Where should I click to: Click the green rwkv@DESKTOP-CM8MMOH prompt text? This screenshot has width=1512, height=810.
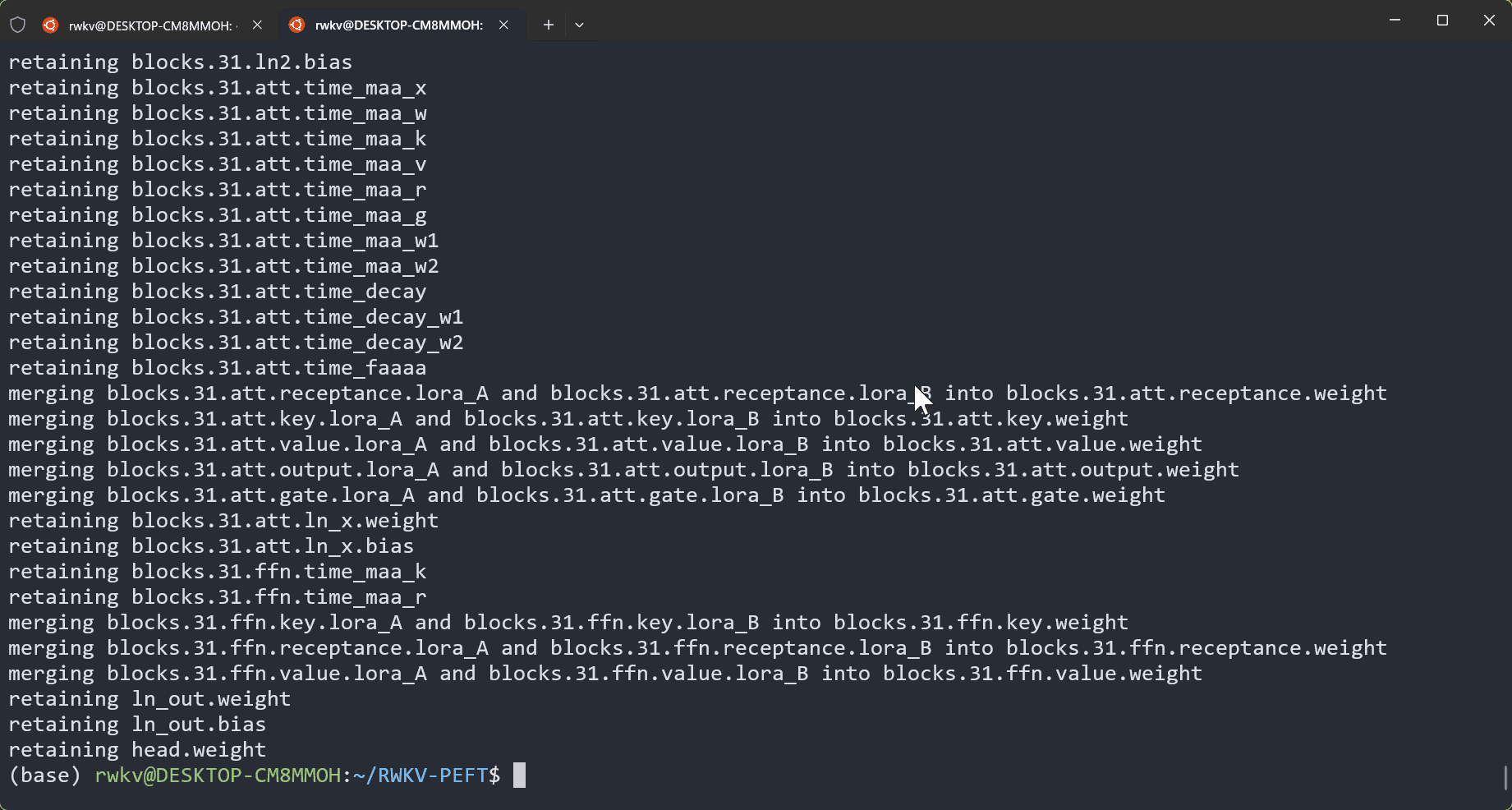coord(218,775)
